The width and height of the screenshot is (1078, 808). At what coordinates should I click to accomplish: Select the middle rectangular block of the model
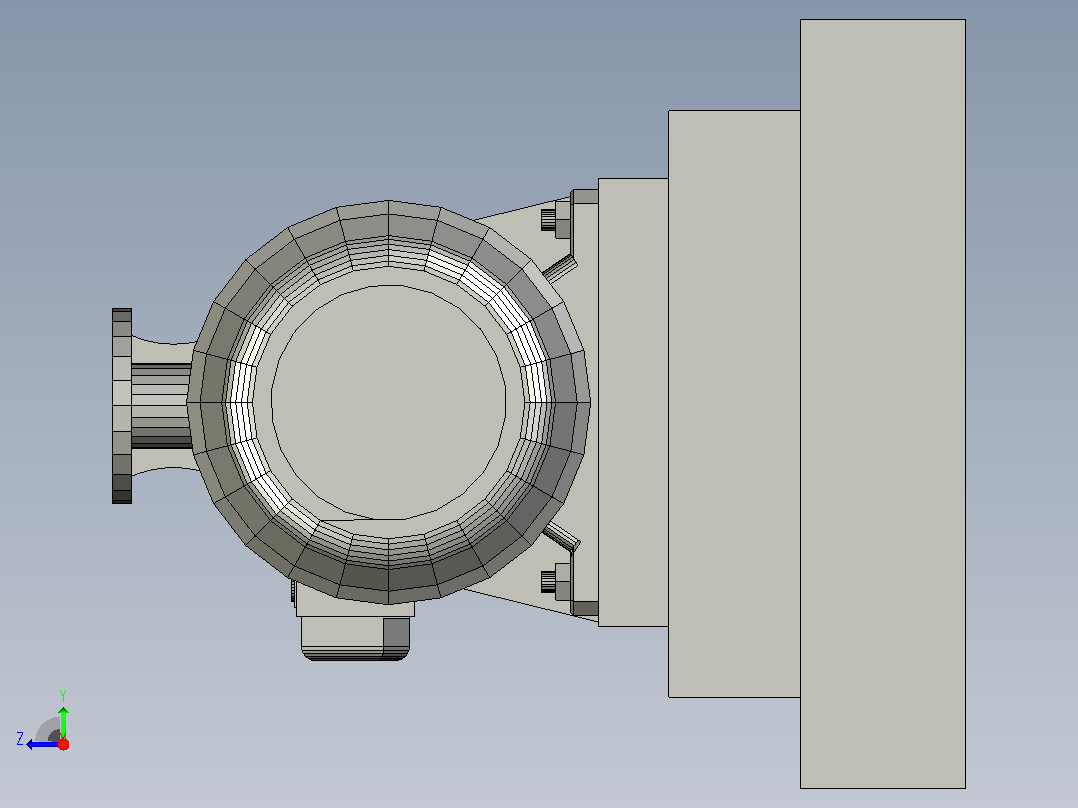click(734, 404)
